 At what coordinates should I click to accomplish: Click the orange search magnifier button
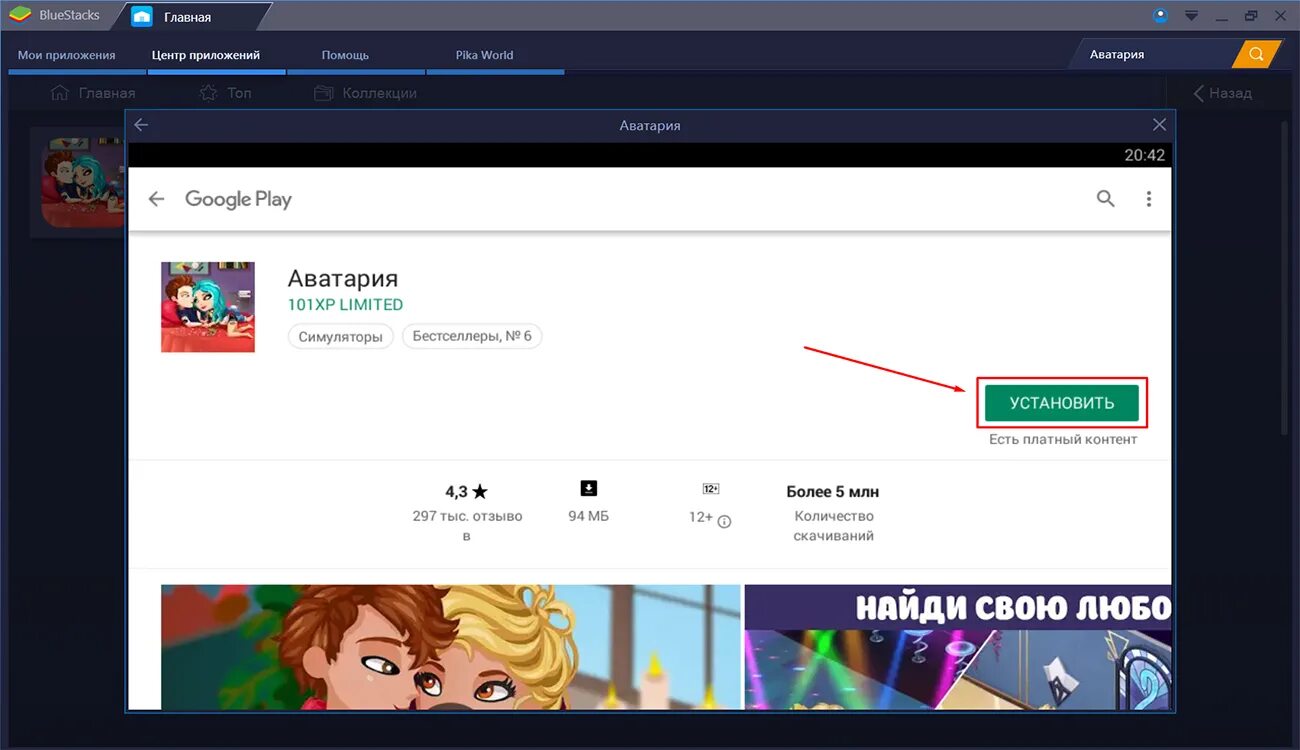1257,54
